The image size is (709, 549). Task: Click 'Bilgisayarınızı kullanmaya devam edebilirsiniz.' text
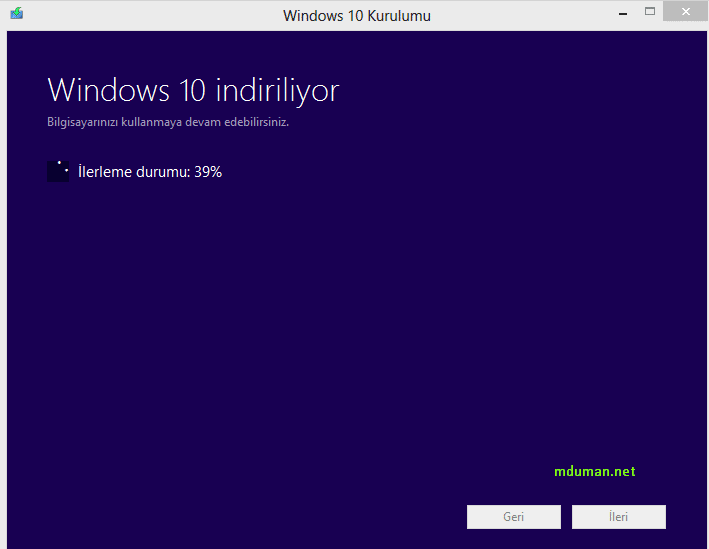[x=168, y=122]
